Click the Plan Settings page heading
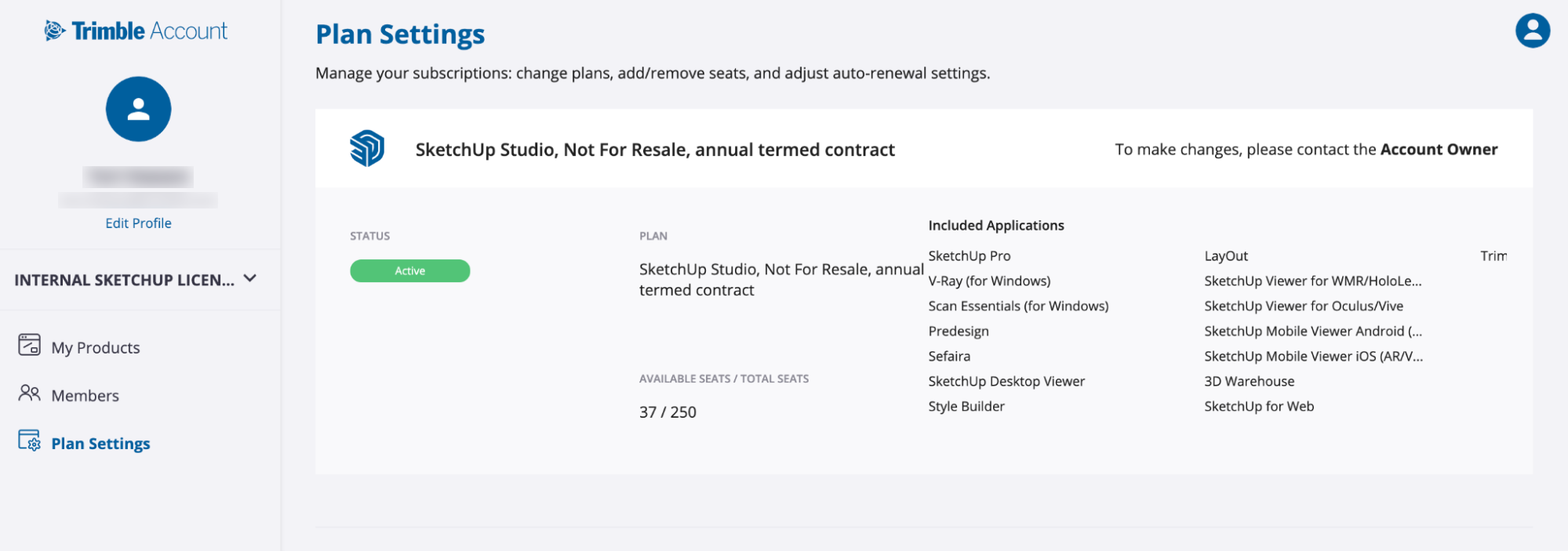Viewport: 1568px width, 551px height. pos(400,34)
